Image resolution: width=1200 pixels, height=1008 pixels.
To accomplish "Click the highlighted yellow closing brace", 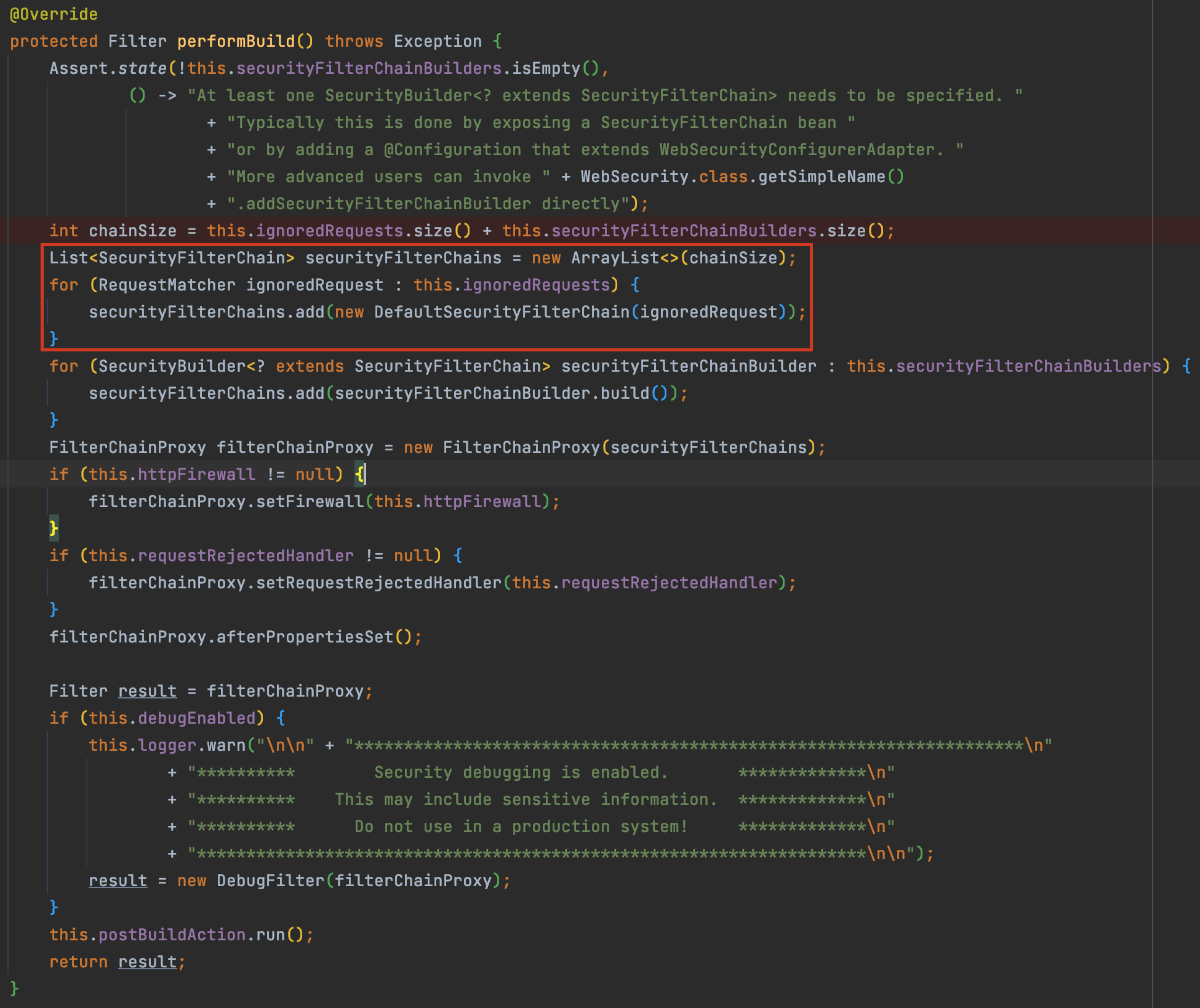I will pyautogui.click(x=54, y=528).
